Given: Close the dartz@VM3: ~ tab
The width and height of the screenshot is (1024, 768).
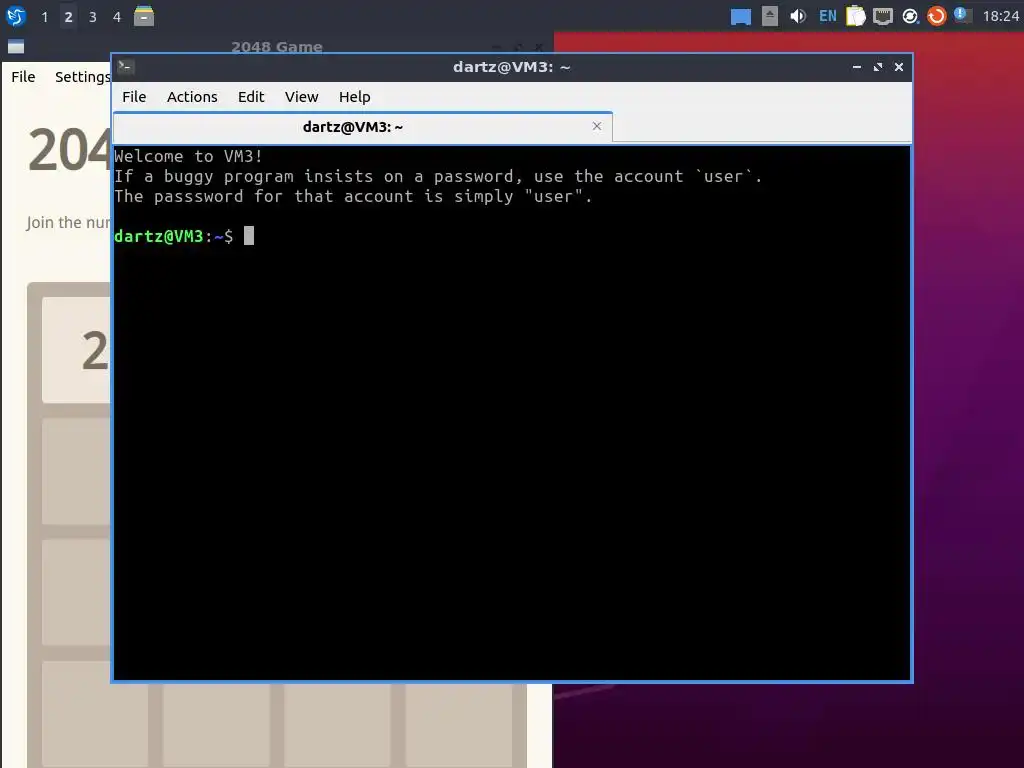Looking at the screenshot, I should [596, 126].
